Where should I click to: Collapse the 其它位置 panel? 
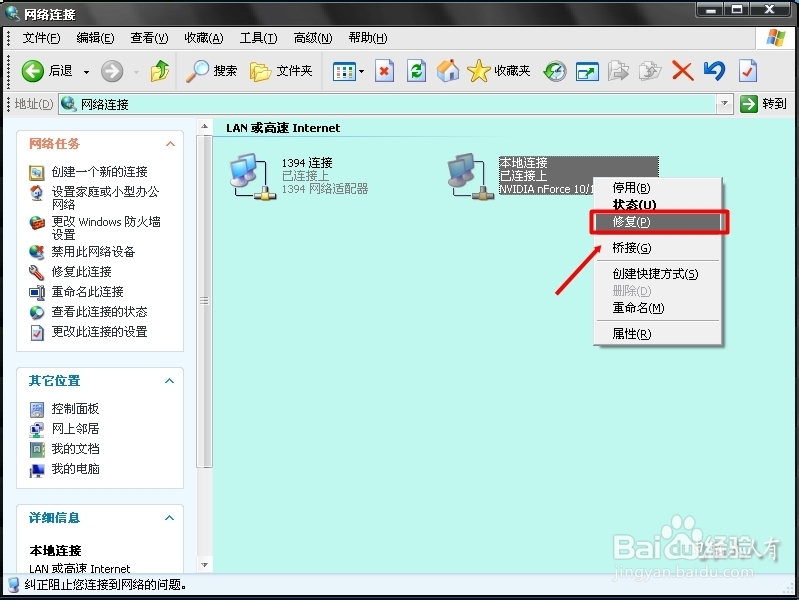click(x=170, y=381)
